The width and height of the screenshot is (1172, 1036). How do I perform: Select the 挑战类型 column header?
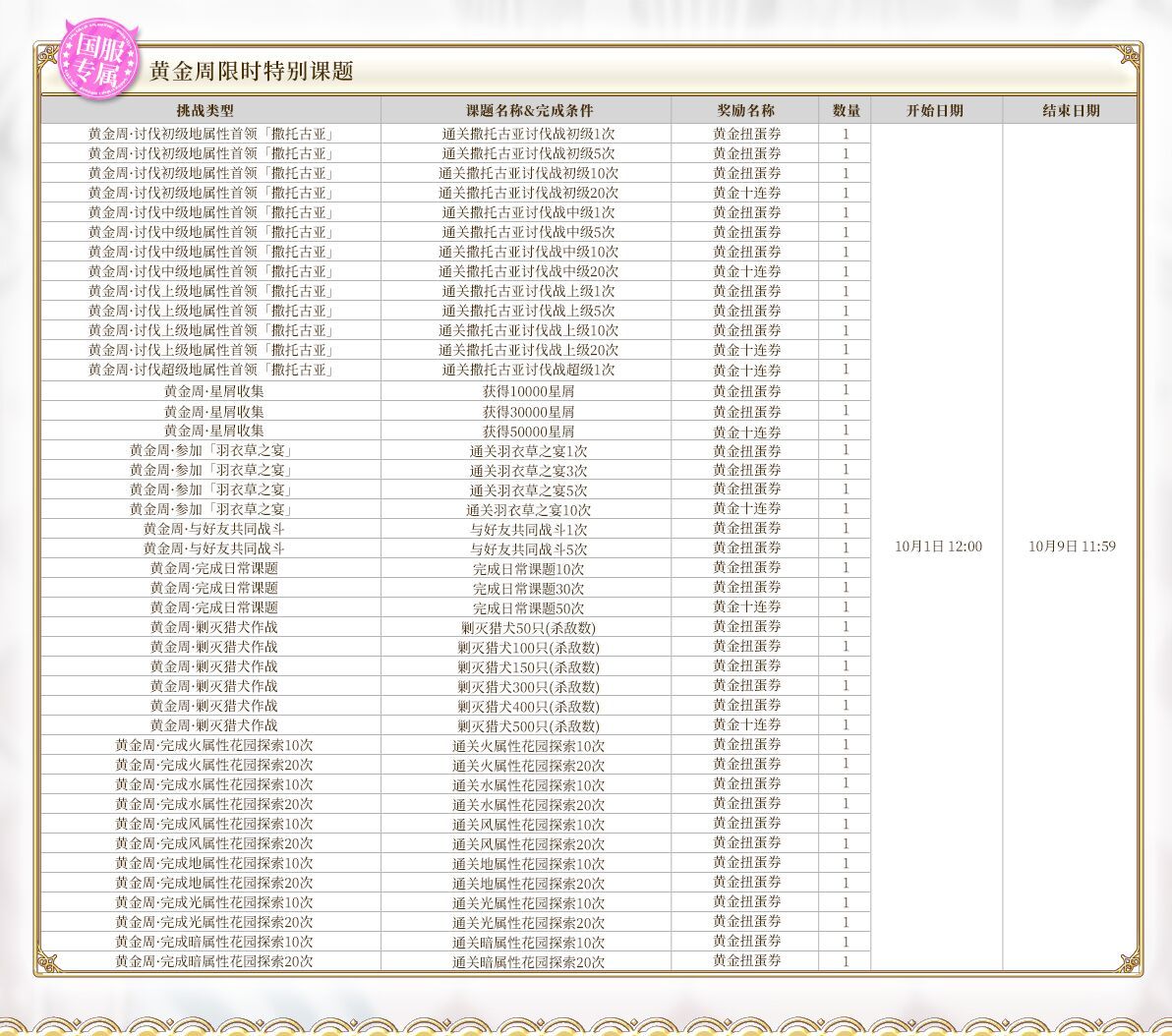click(x=205, y=111)
